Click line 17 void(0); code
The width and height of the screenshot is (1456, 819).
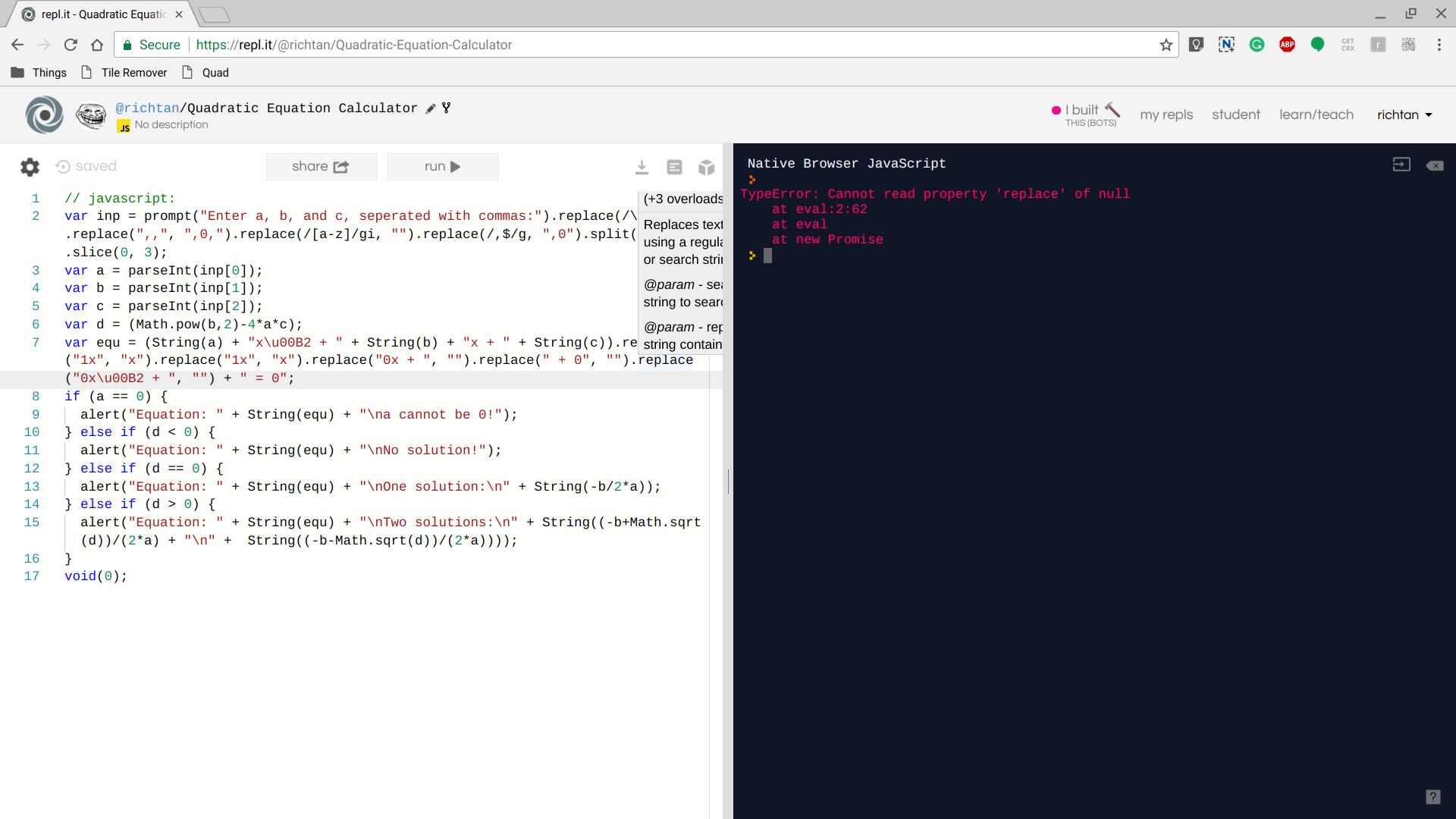[x=96, y=576]
